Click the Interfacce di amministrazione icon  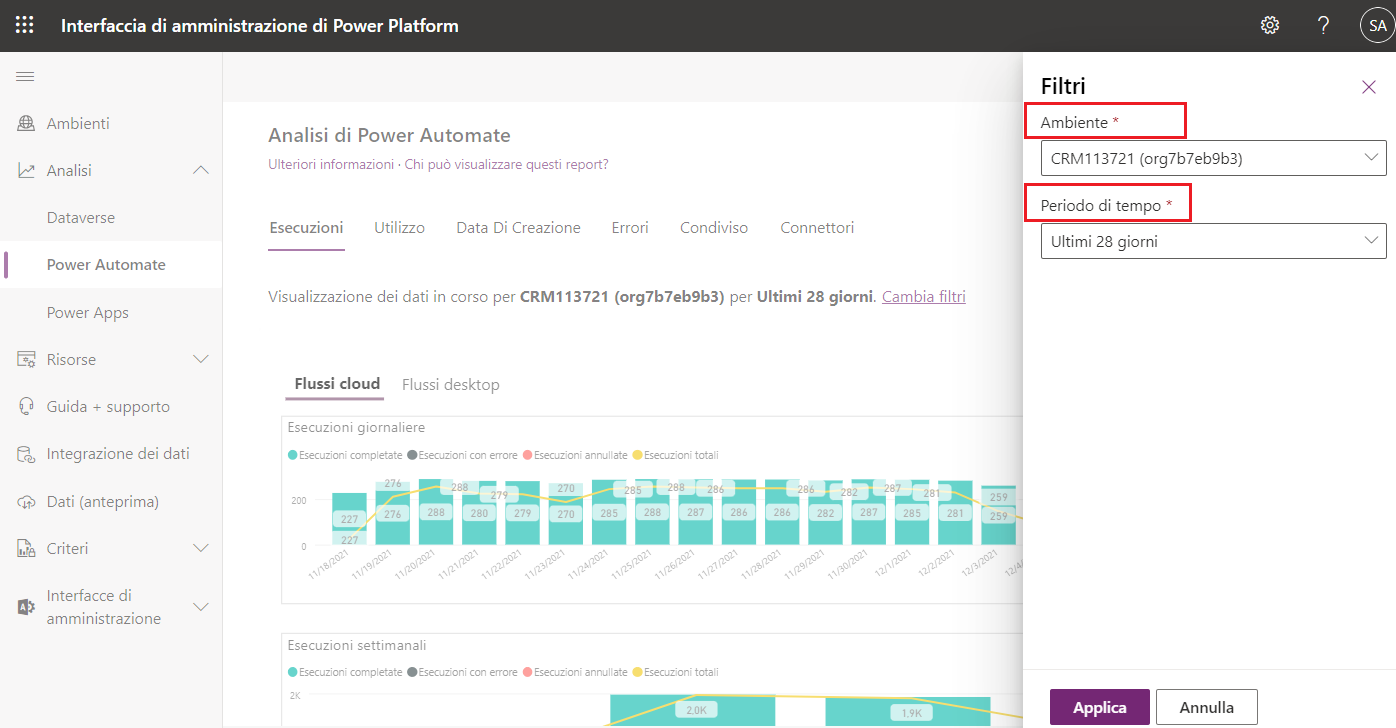[26, 607]
